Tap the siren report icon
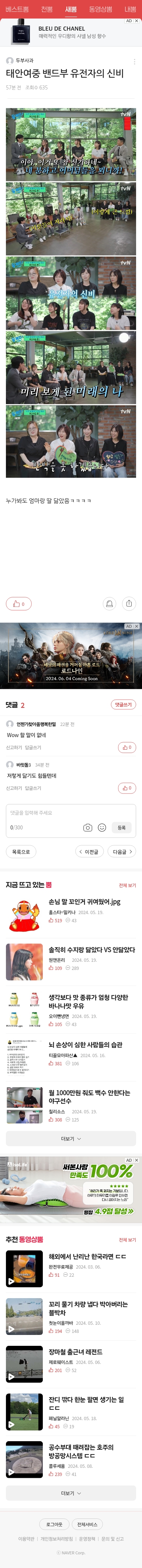Viewport: 142px width, 1568px height. pyautogui.click(x=109, y=603)
